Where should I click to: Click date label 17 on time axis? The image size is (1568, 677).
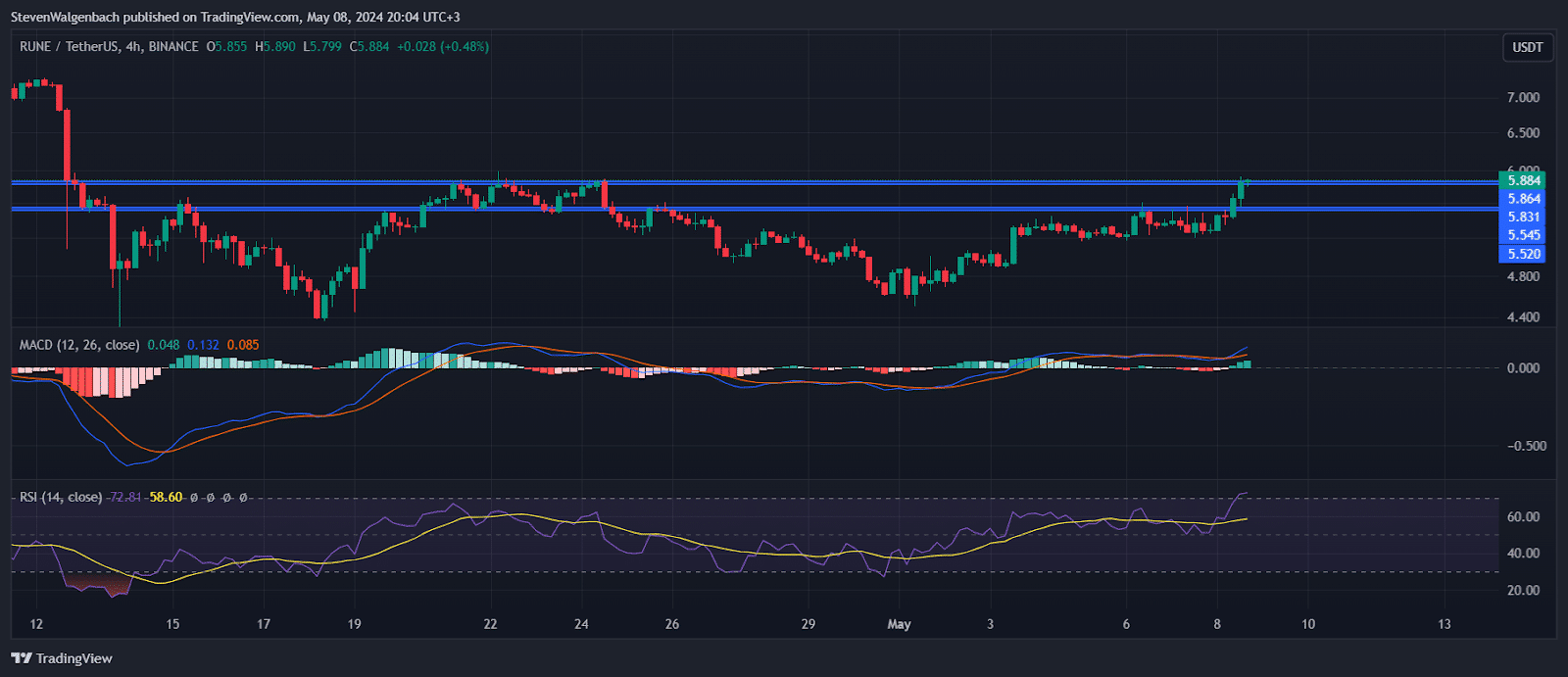pos(264,624)
